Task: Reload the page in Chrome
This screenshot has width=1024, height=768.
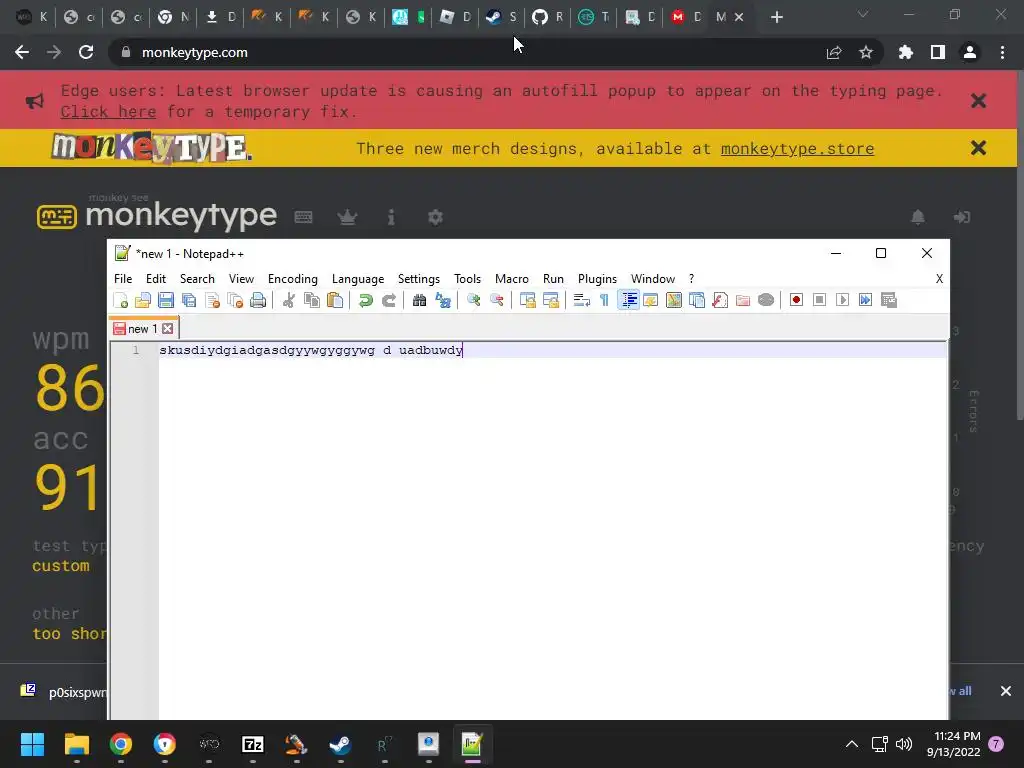Action: (x=86, y=52)
